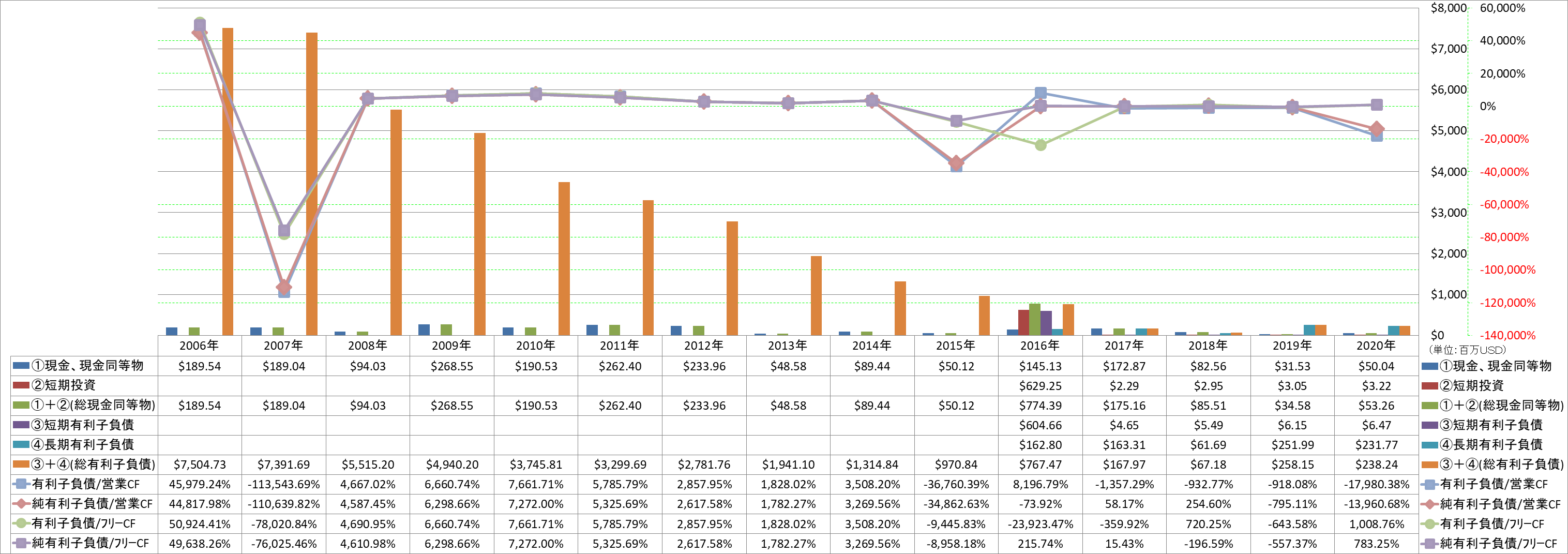Click the $970.84 cell for 2015
Image resolution: width=1568 pixels, height=554 pixels.
[956, 465]
